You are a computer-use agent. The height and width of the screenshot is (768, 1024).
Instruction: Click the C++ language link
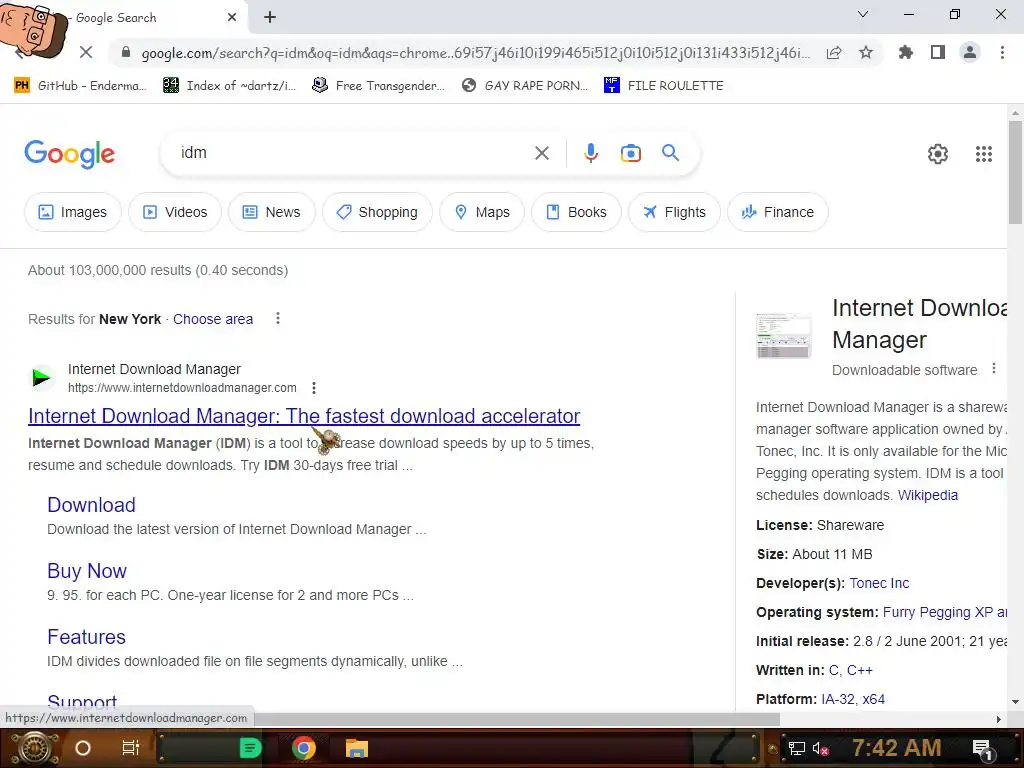(x=859, y=671)
